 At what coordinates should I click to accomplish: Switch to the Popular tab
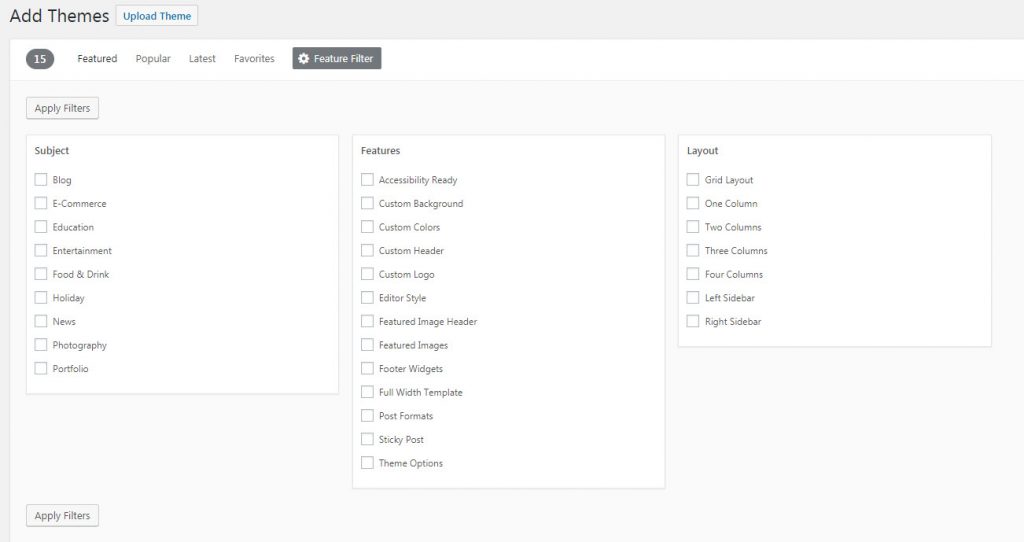pos(153,58)
